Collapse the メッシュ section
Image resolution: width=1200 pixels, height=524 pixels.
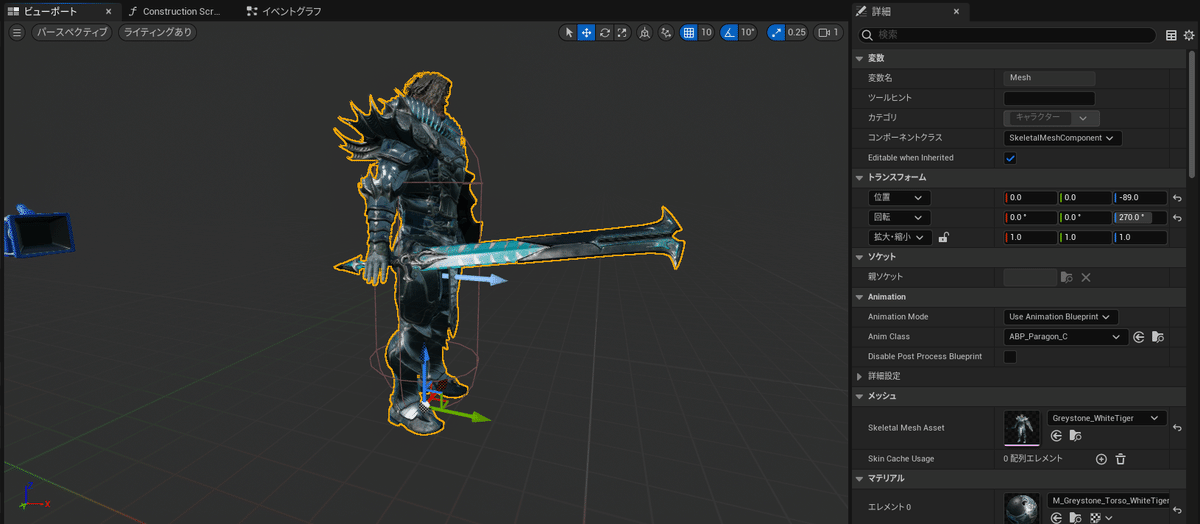(x=859, y=396)
